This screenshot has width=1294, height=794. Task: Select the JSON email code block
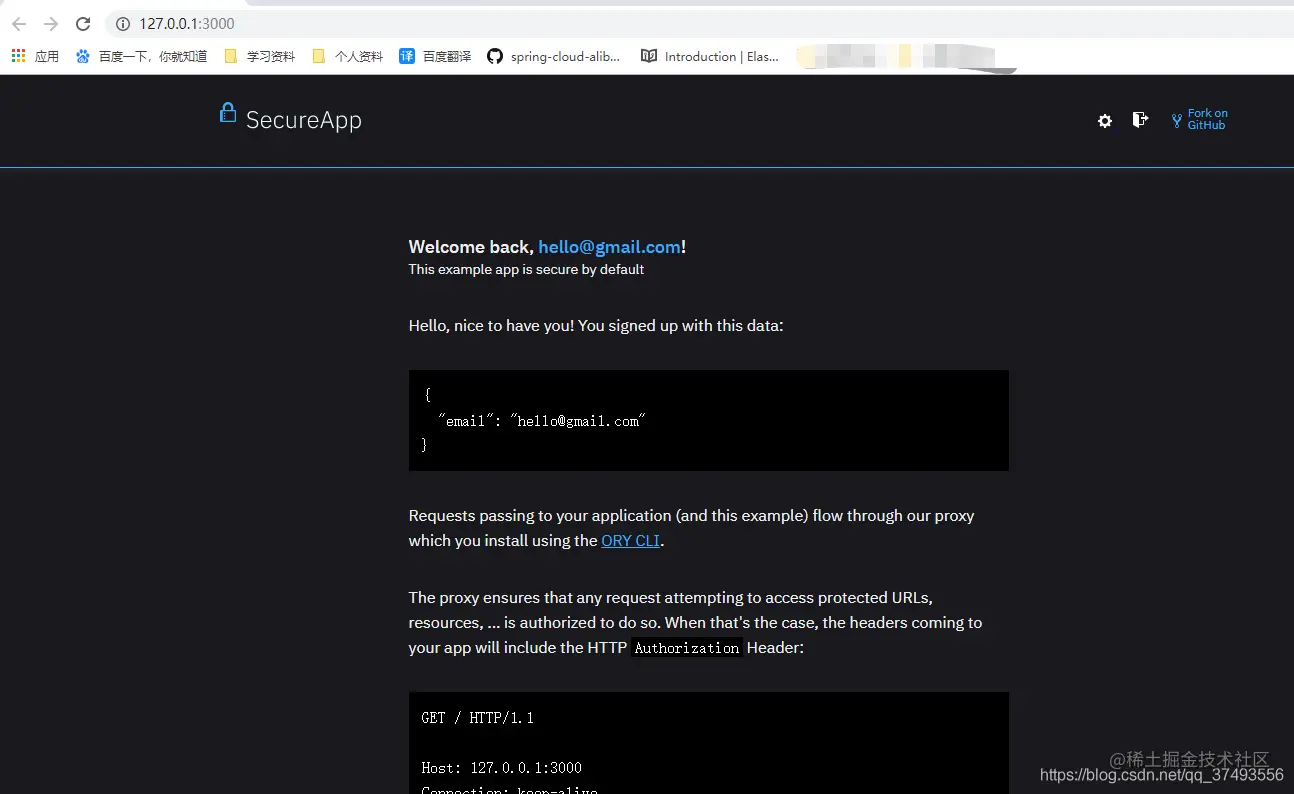click(708, 420)
